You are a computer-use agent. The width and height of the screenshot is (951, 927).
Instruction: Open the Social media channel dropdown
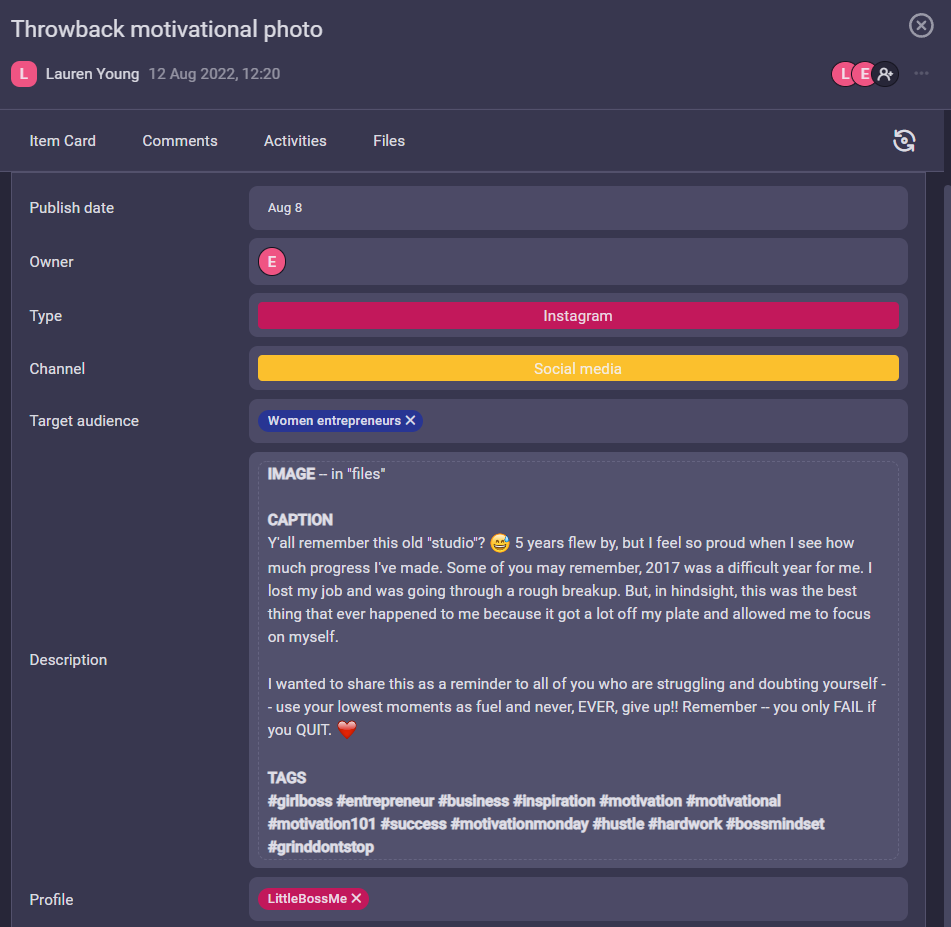click(x=578, y=369)
